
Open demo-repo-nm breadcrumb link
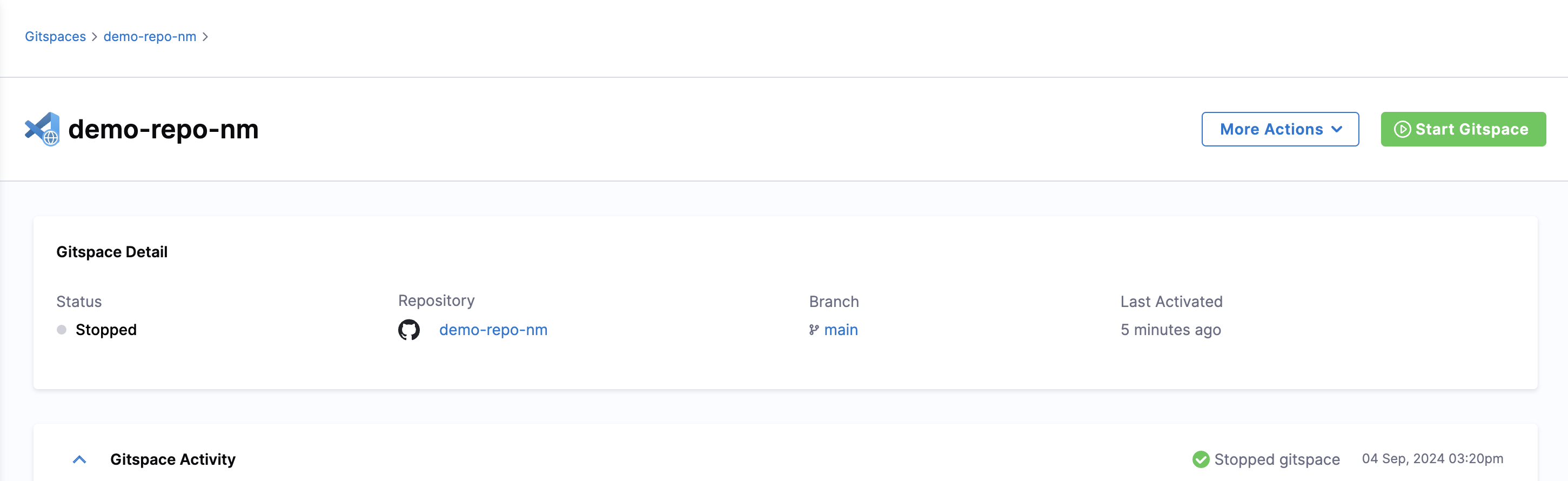click(x=150, y=37)
